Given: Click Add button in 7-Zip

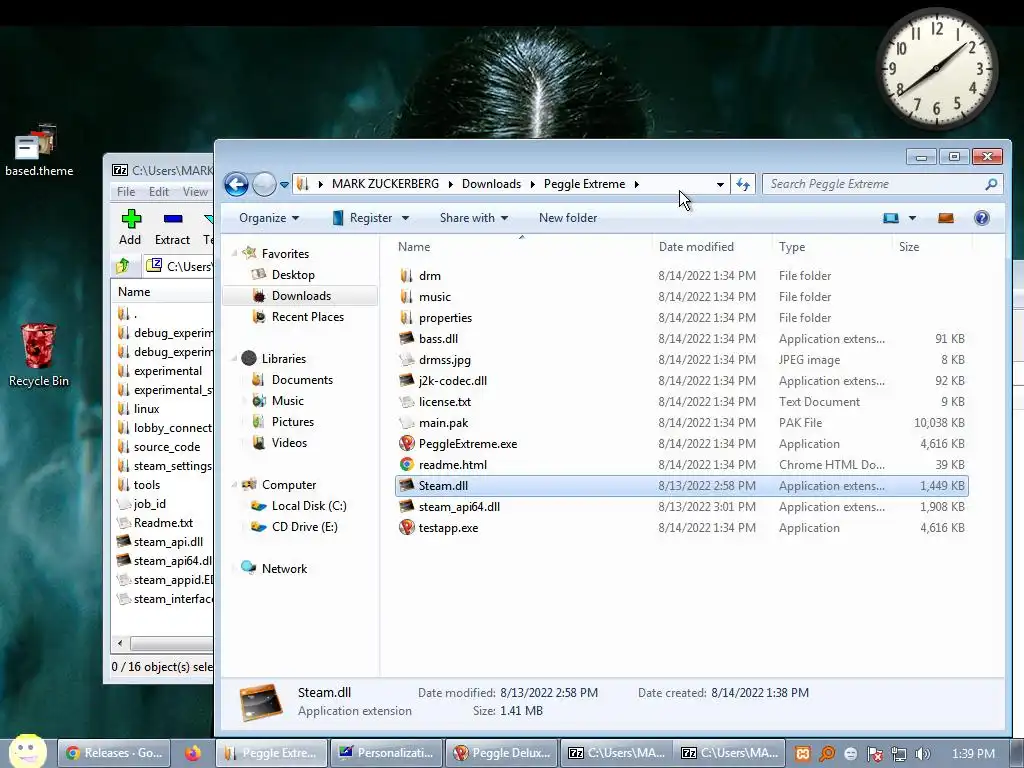Looking at the screenshot, I should coord(131,227).
